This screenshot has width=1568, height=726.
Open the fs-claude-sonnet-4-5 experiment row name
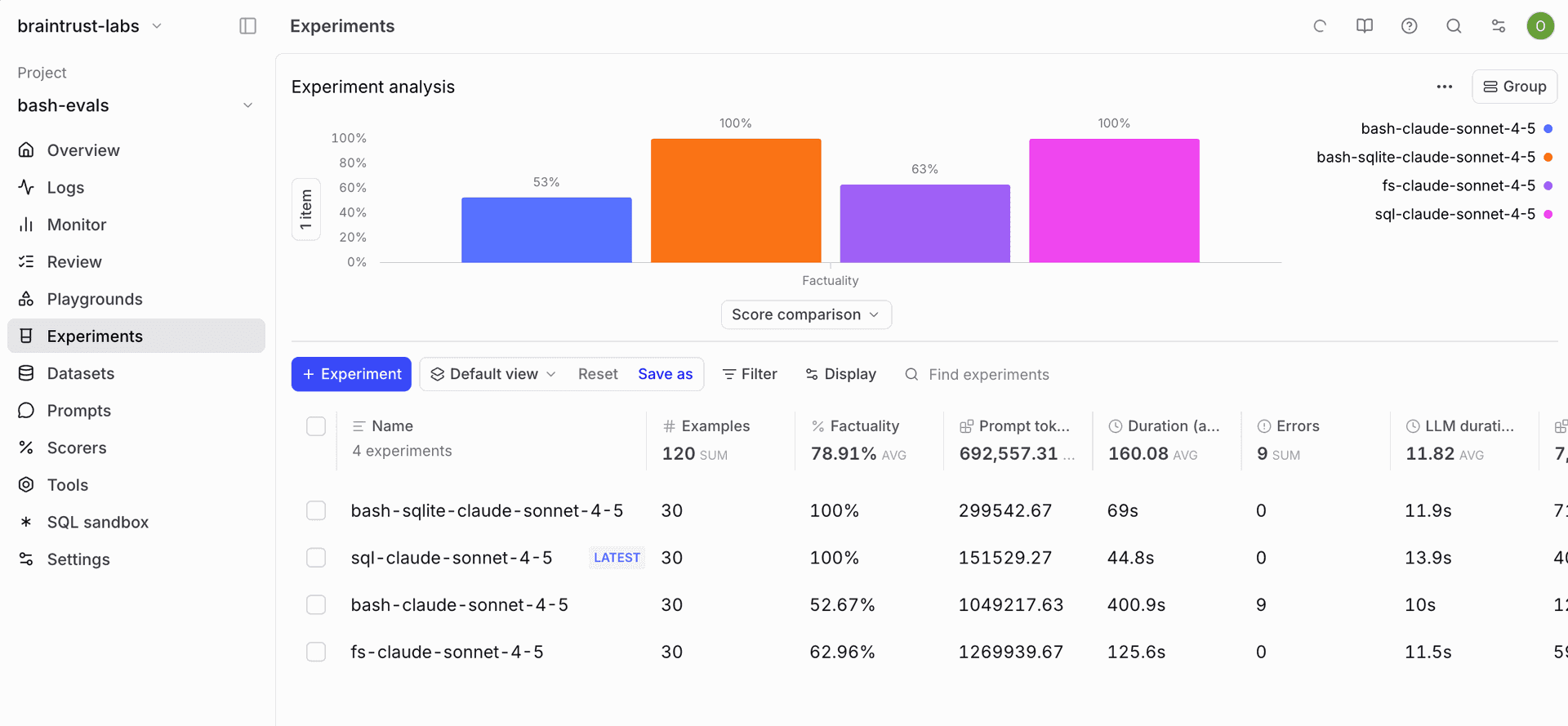(447, 652)
